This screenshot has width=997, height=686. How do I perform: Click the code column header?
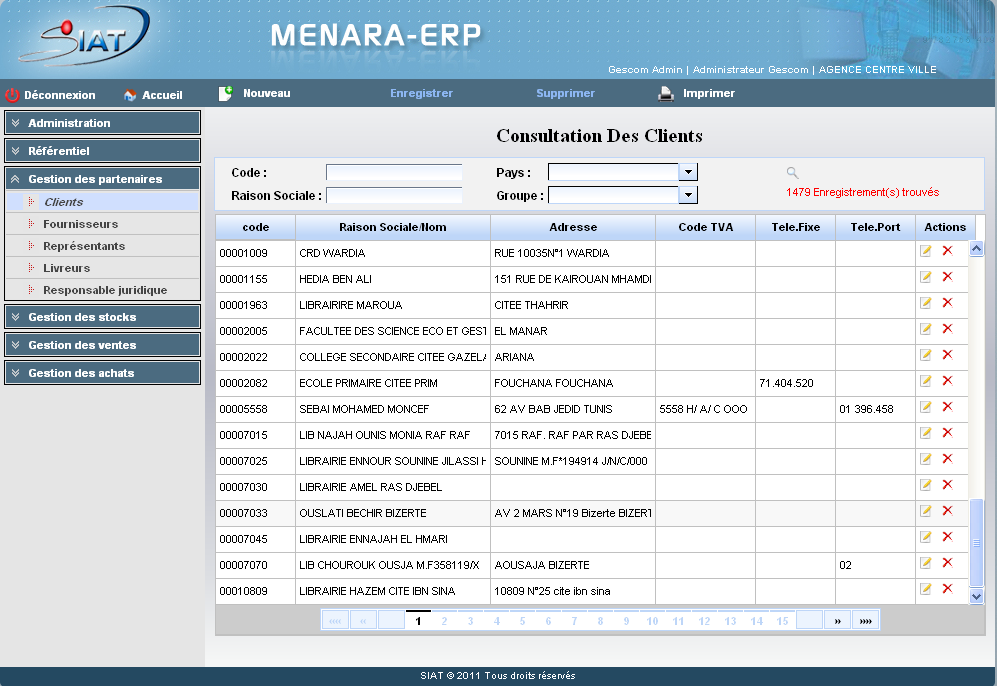(256, 227)
